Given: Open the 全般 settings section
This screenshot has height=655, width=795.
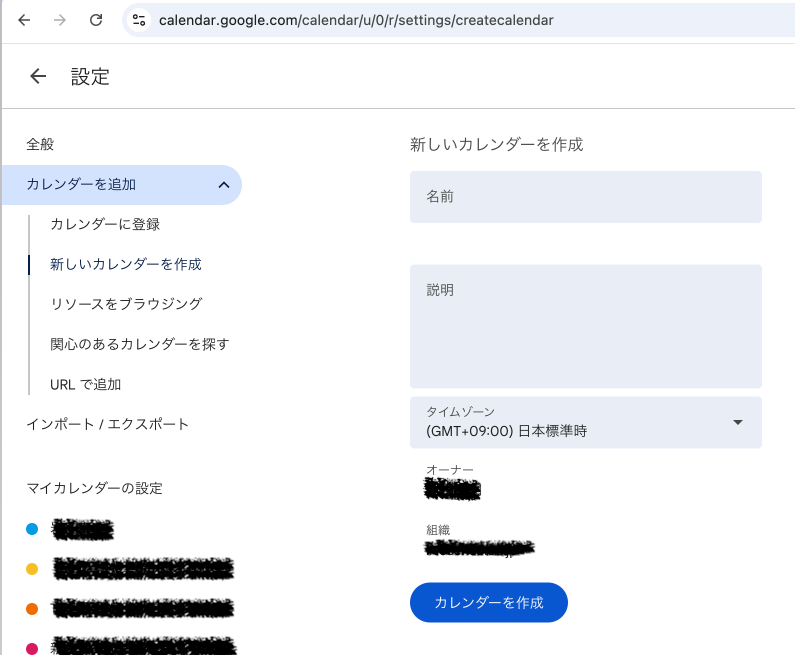Looking at the screenshot, I should [40, 144].
